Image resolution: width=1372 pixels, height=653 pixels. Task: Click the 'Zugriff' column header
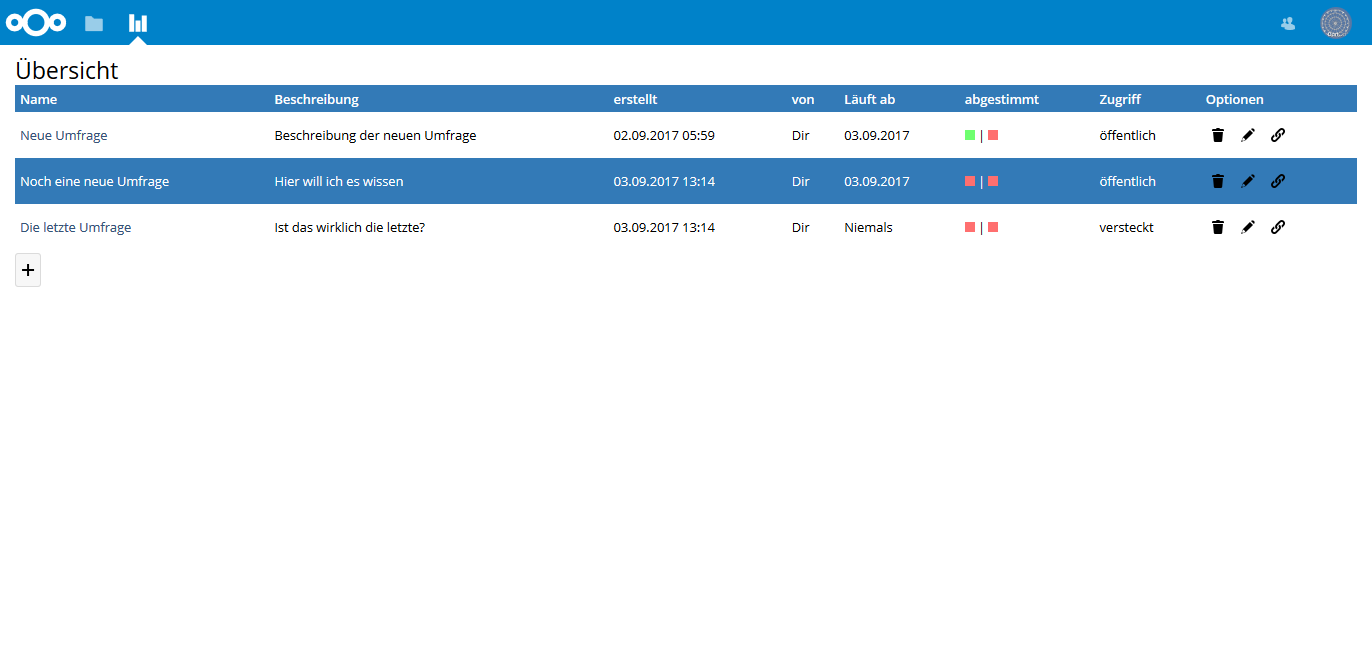click(x=1120, y=99)
